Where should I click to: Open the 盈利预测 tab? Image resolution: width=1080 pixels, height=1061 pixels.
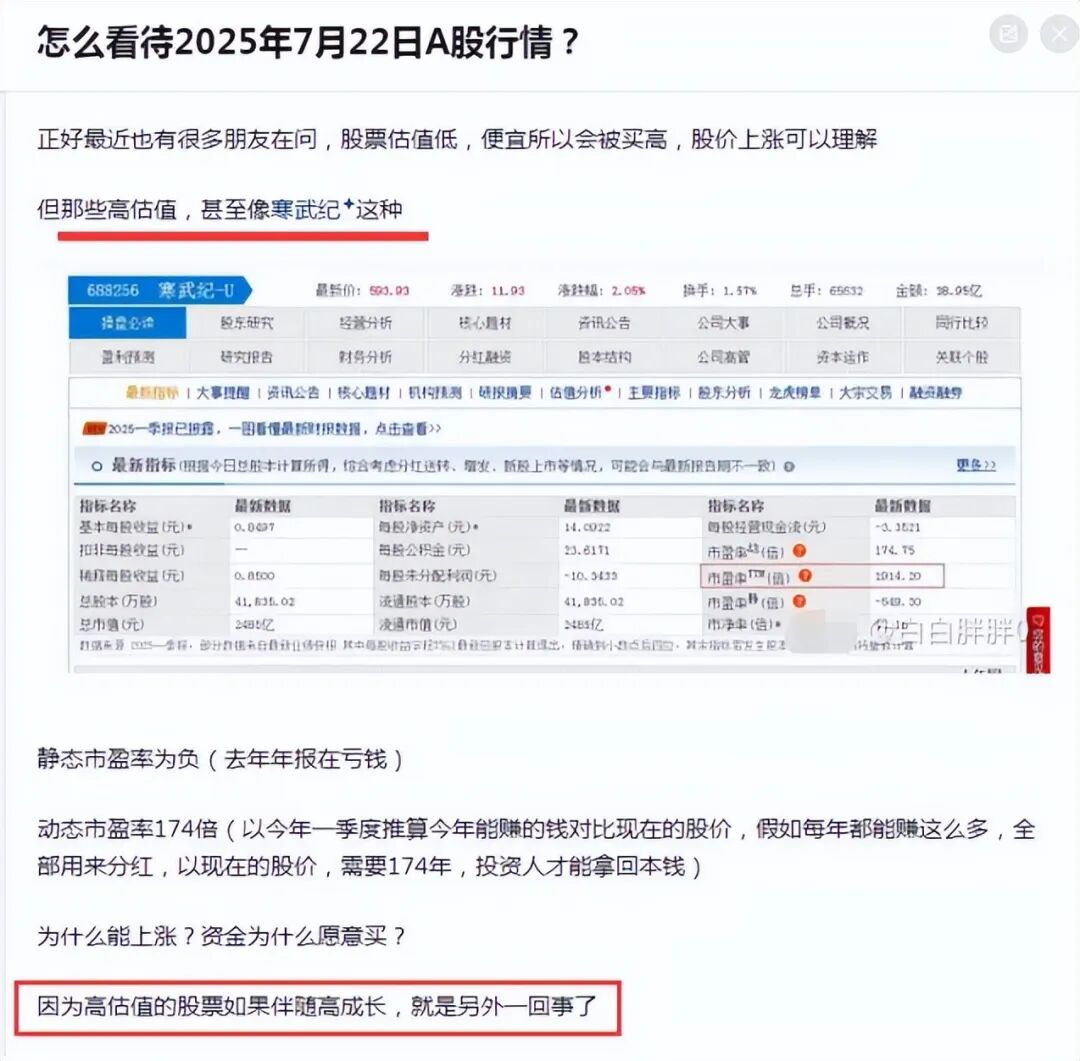tap(127, 357)
